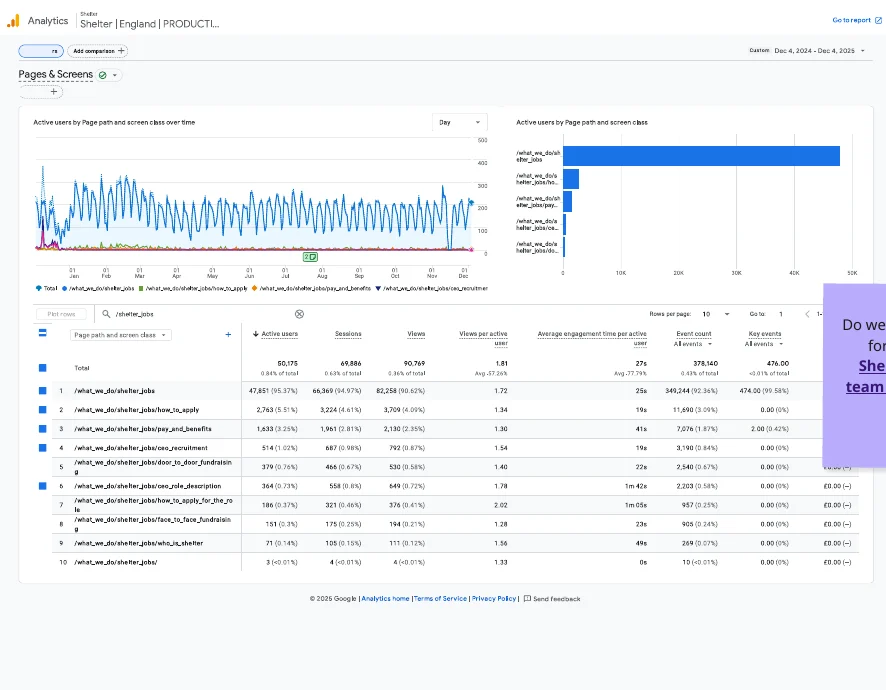
Task: Sort by the Views column header
Action: click(x=416, y=334)
